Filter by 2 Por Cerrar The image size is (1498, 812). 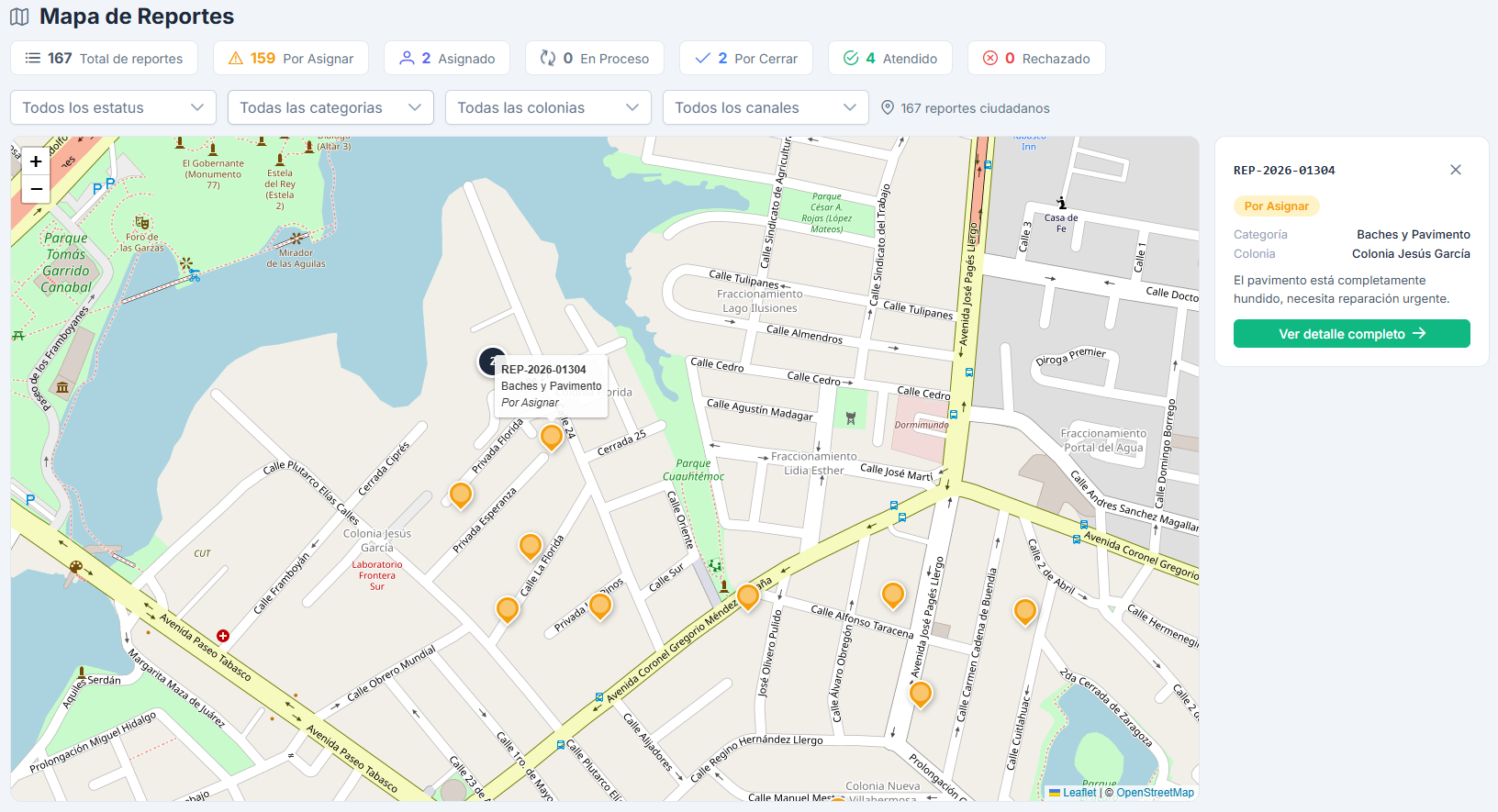point(746,58)
